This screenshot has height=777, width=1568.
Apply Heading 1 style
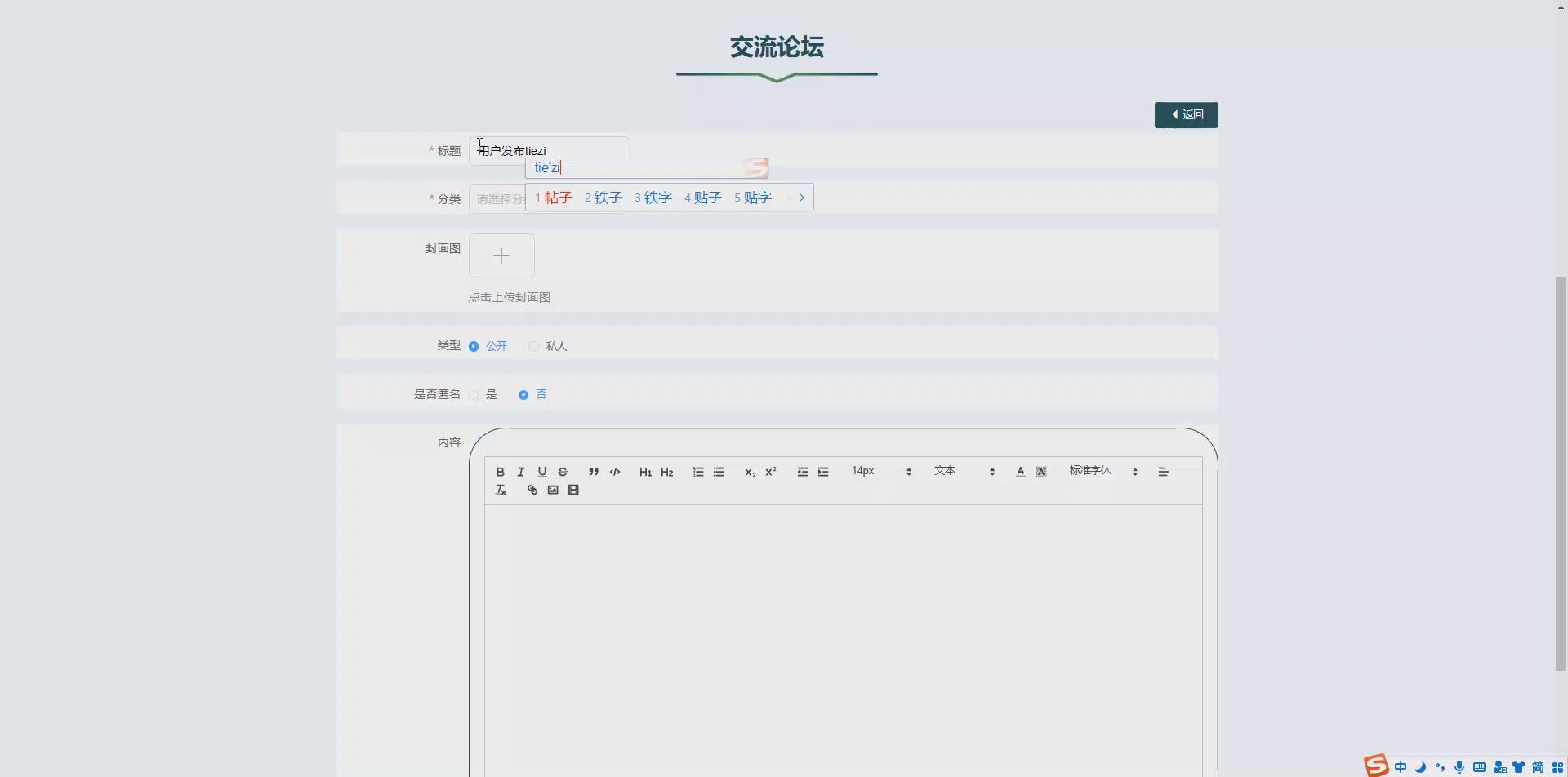click(644, 472)
